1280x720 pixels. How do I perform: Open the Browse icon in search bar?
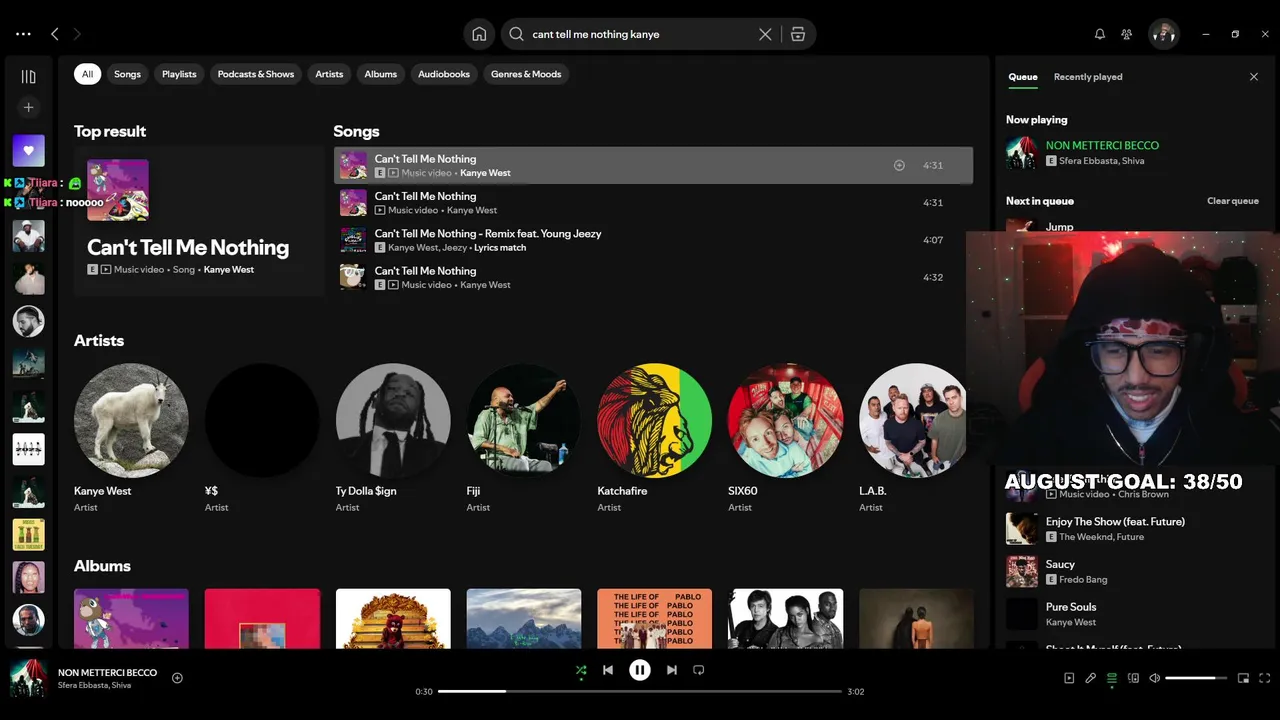pyautogui.click(x=797, y=34)
